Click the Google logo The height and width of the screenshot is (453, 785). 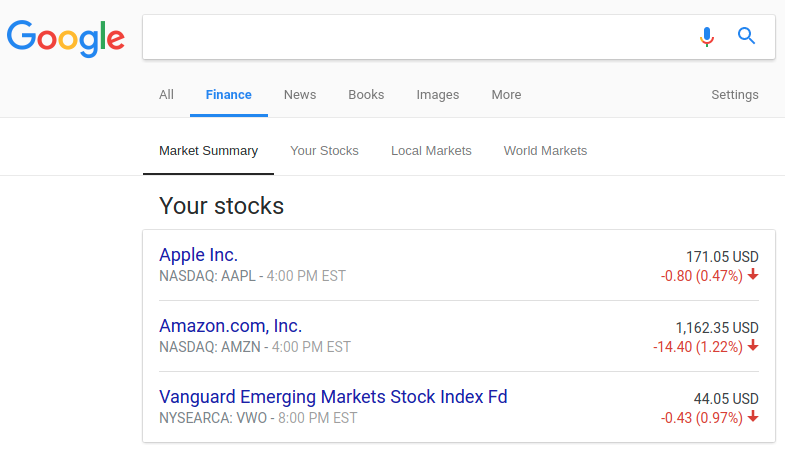click(66, 39)
